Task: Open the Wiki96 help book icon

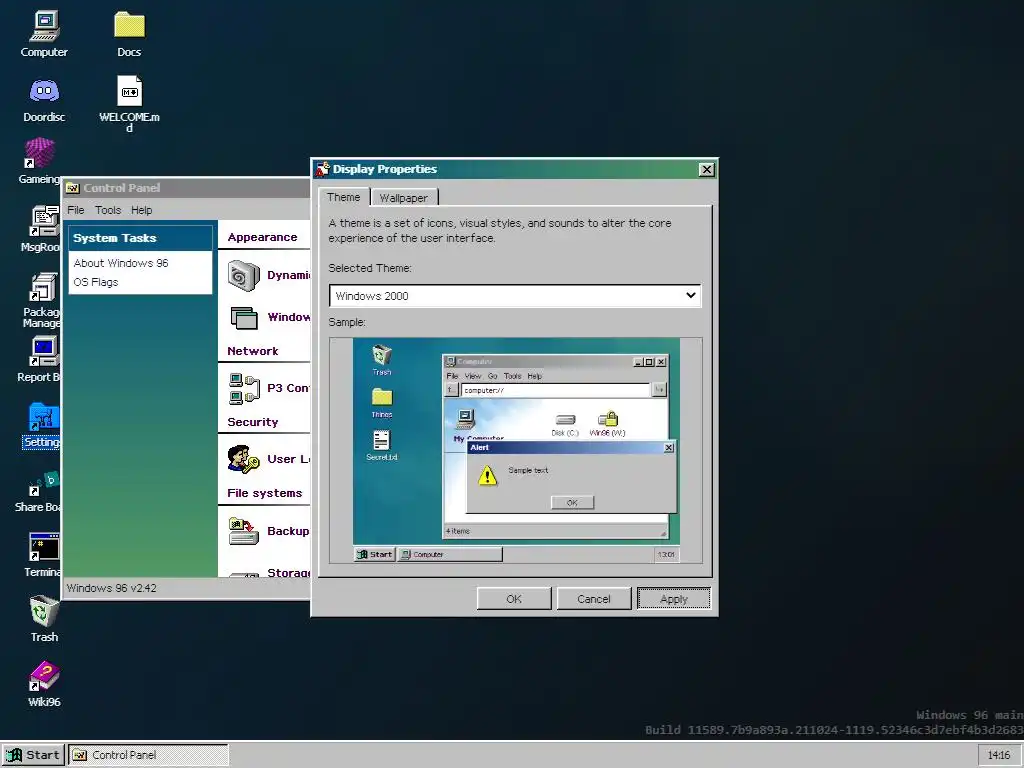Action: pos(44,684)
